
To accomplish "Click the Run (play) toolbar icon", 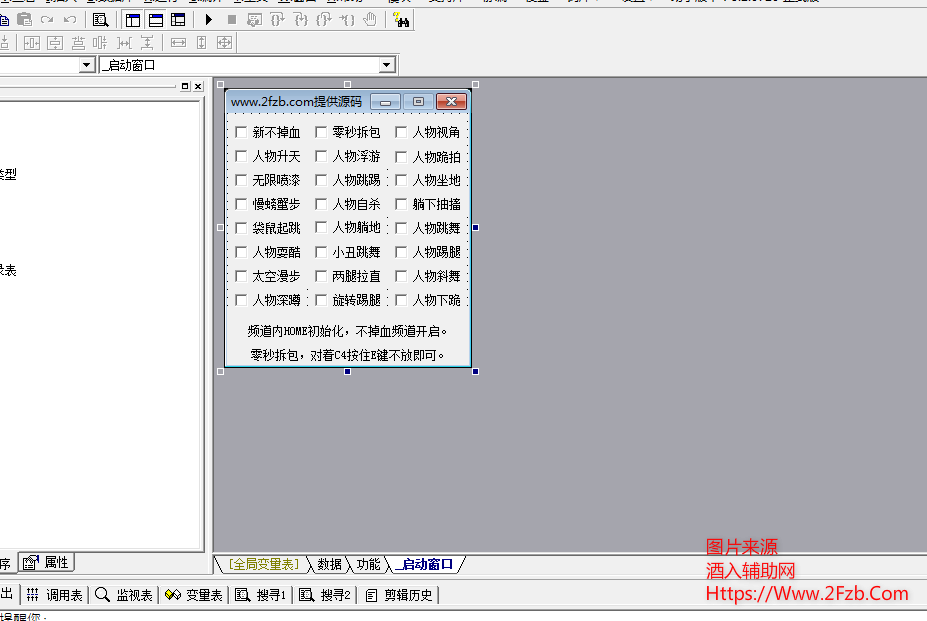I will point(209,19).
